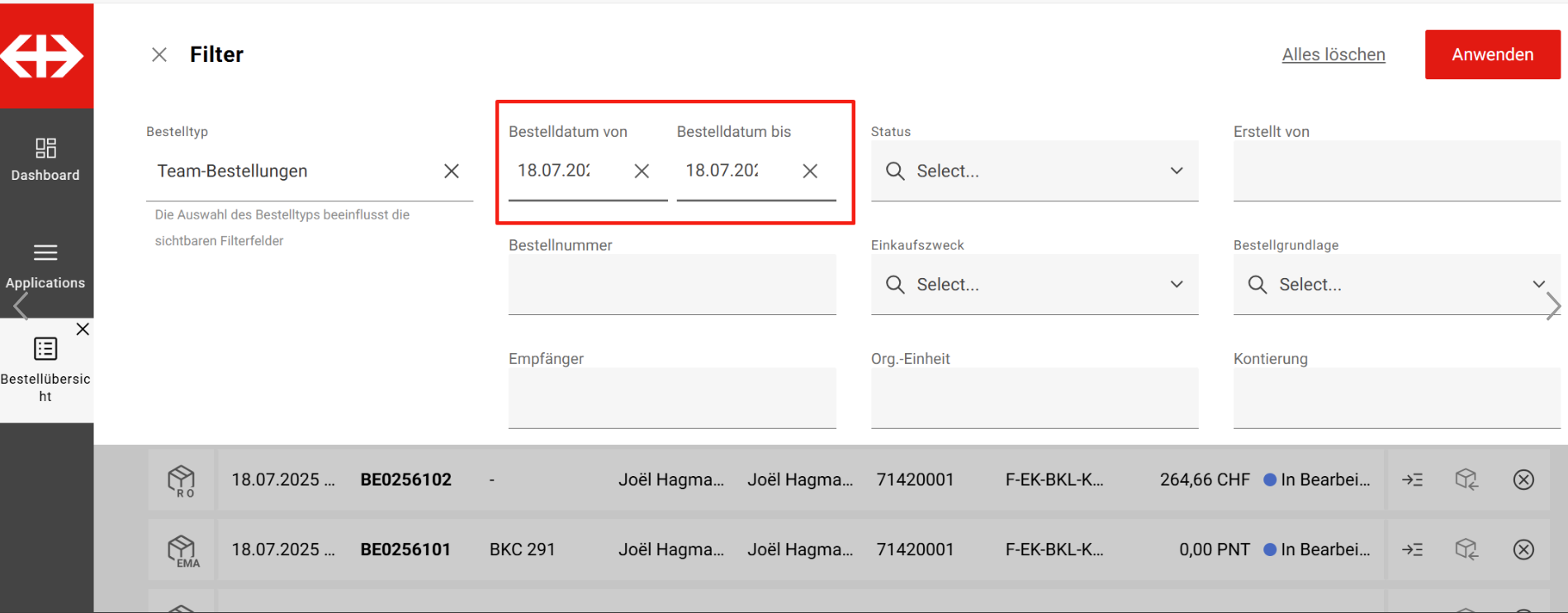Clear the Bestelldatum von date
This screenshot has width=1568, height=613.
click(x=642, y=171)
